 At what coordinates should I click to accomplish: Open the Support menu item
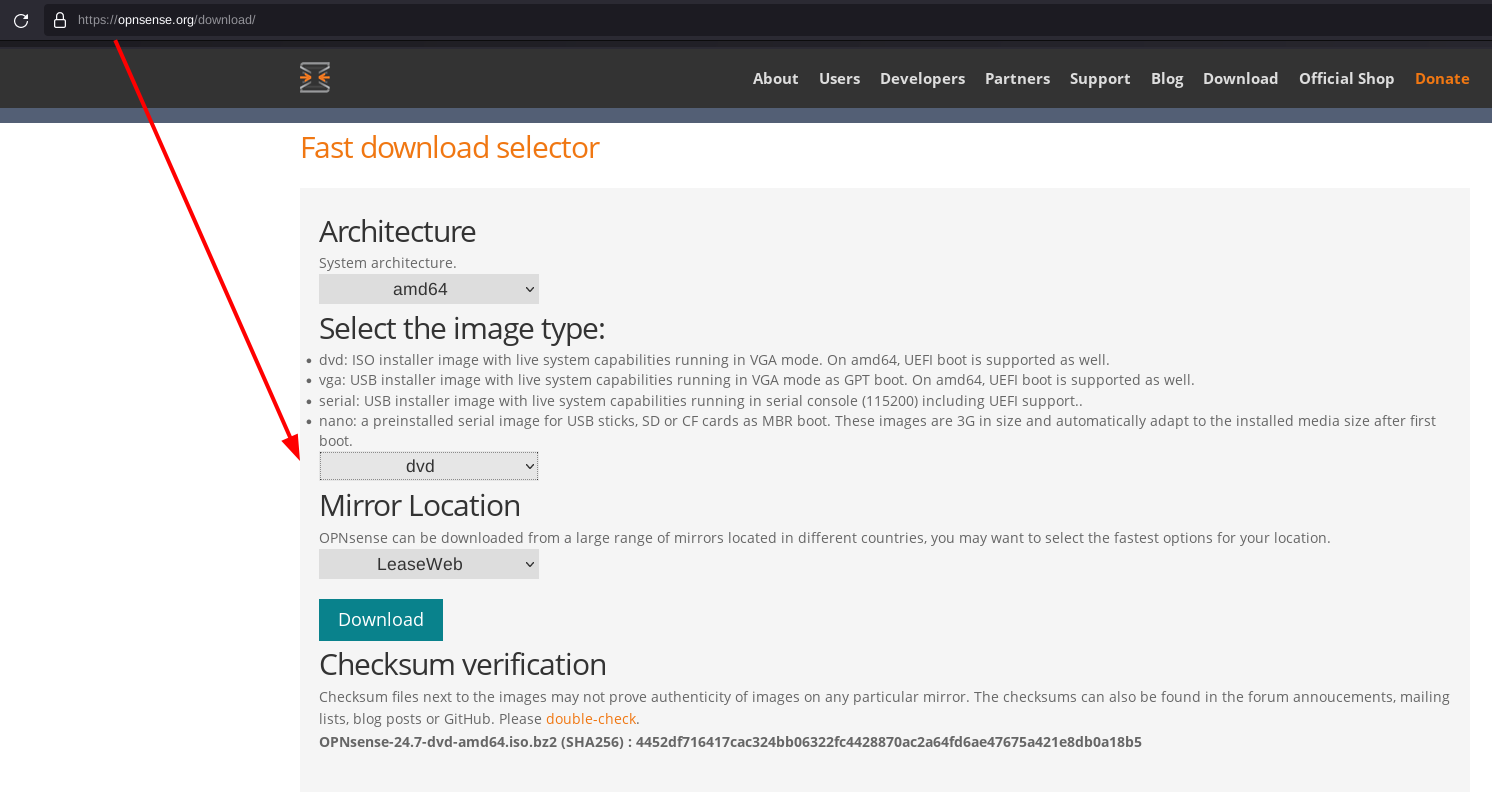[x=1100, y=79]
